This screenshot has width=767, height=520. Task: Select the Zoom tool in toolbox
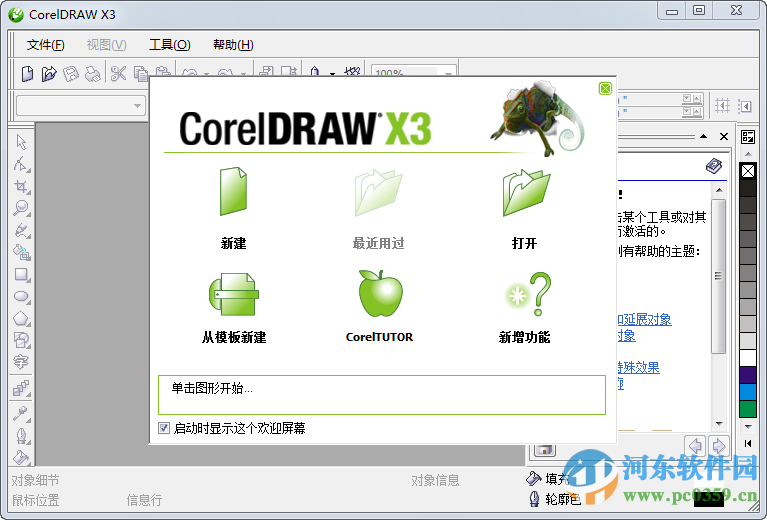tap(21, 208)
